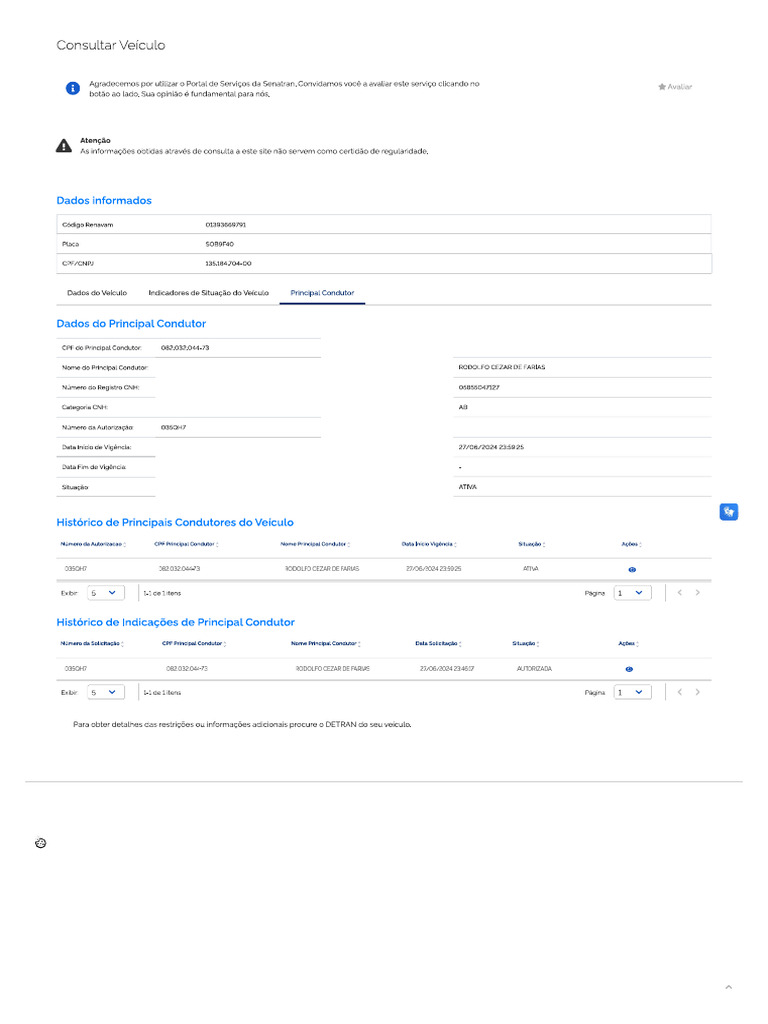Click the blue information icon
The height and width of the screenshot is (1024, 768).
[x=72, y=88]
